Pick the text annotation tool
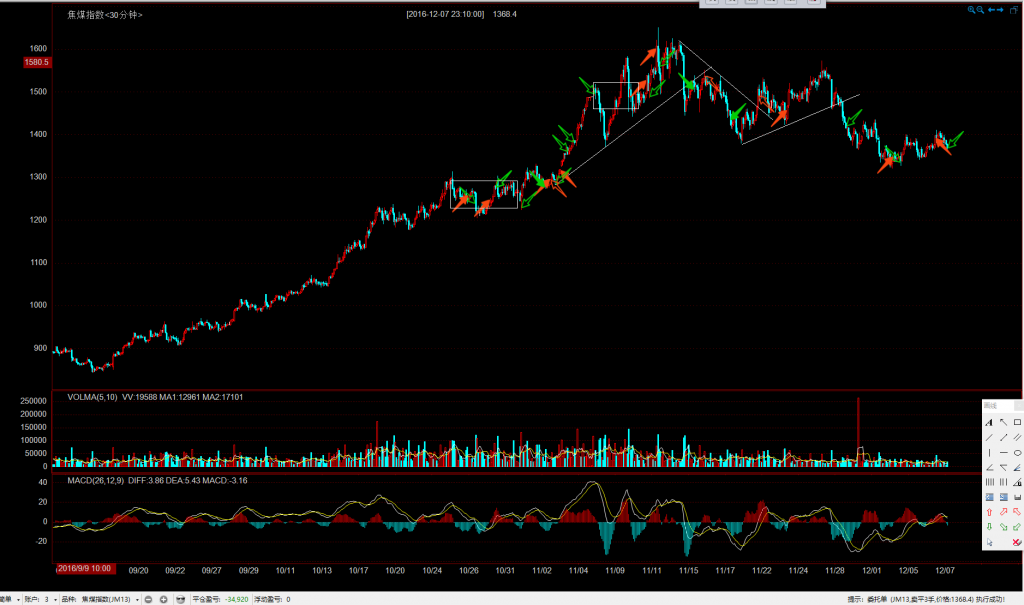This screenshot has width=1024, height=605. [x=989, y=422]
